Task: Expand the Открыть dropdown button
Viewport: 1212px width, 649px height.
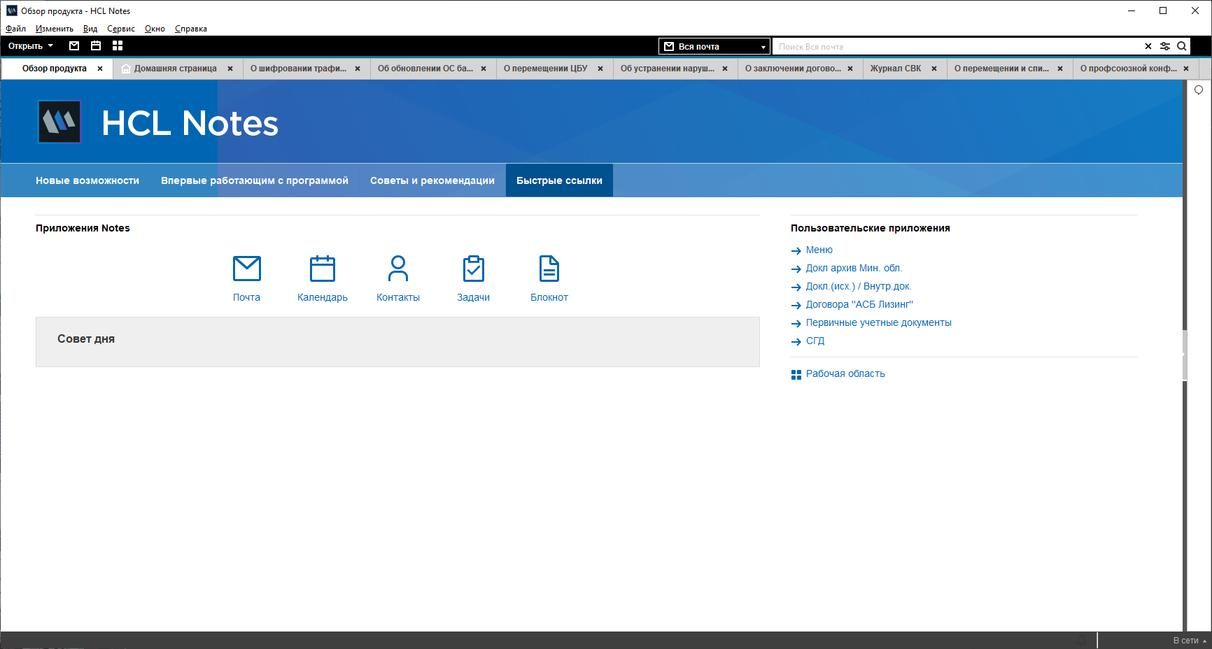Action: tap(31, 46)
